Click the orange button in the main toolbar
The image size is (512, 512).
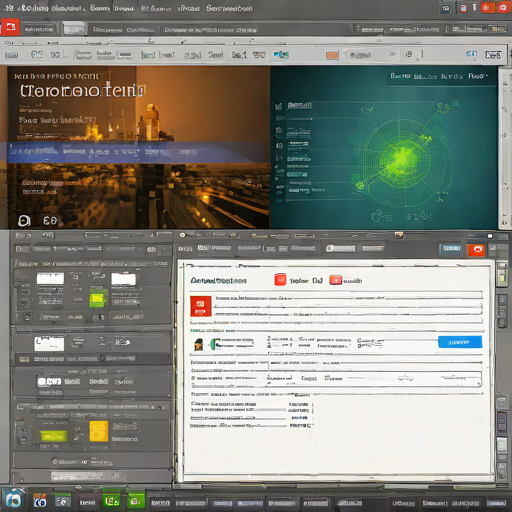pyautogui.click(x=332, y=55)
